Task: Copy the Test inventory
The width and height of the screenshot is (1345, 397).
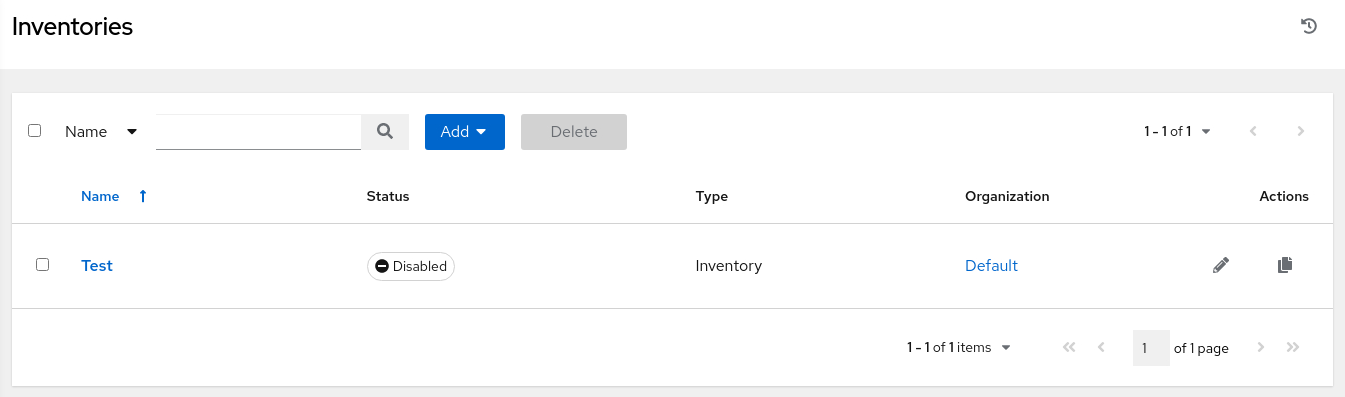Action: point(1285,265)
